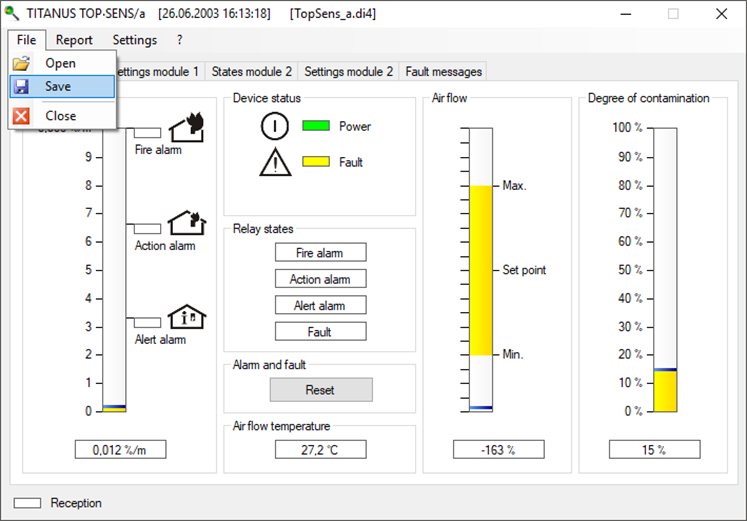The width and height of the screenshot is (747, 521).
Task: Click the Fire alarm relay state box
Action: tap(321, 252)
